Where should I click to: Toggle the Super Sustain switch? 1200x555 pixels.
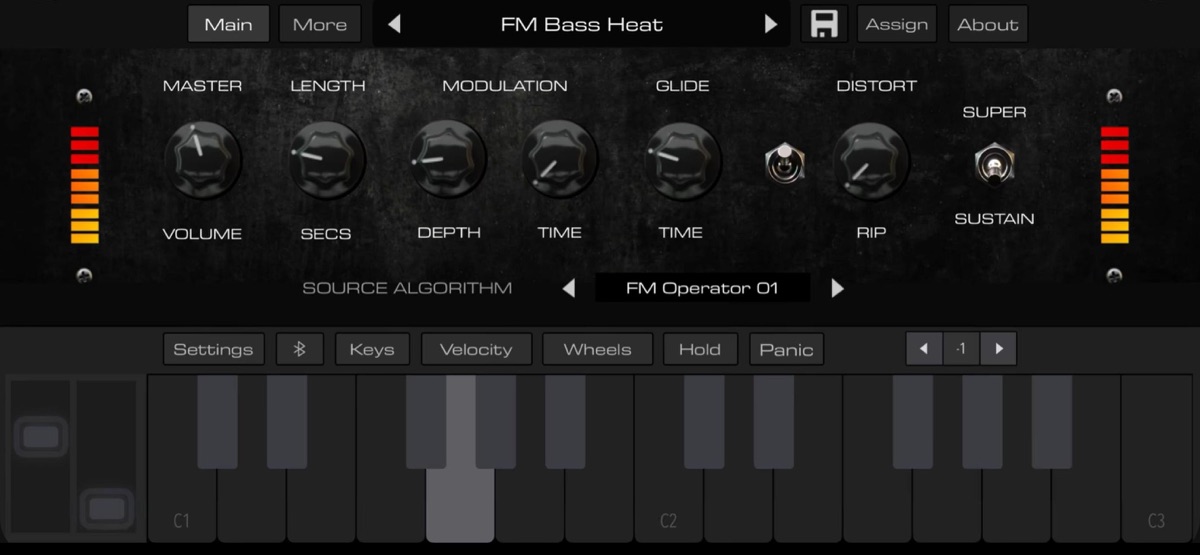tap(994, 164)
